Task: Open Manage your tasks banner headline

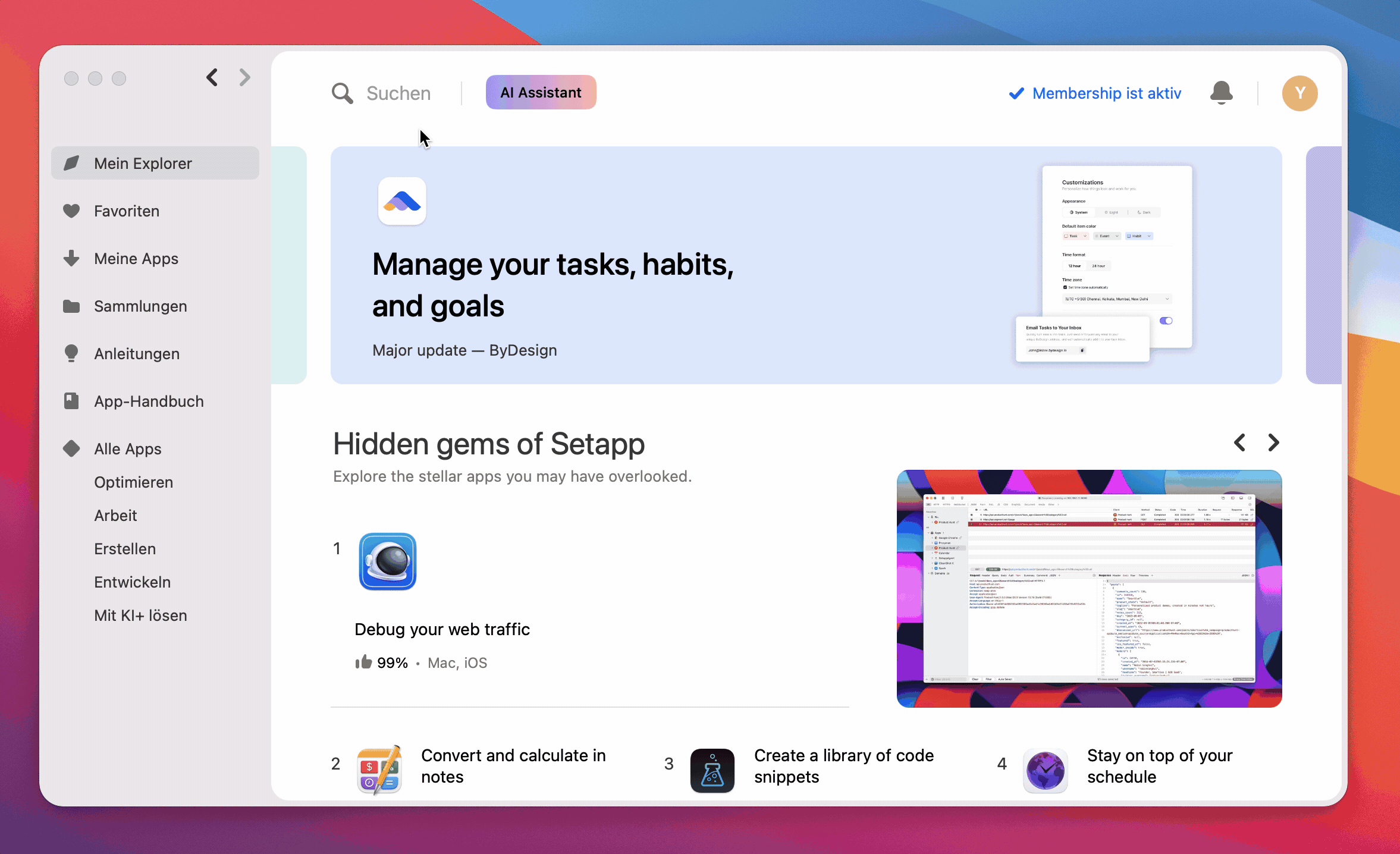Action: click(x=553, y=285)
